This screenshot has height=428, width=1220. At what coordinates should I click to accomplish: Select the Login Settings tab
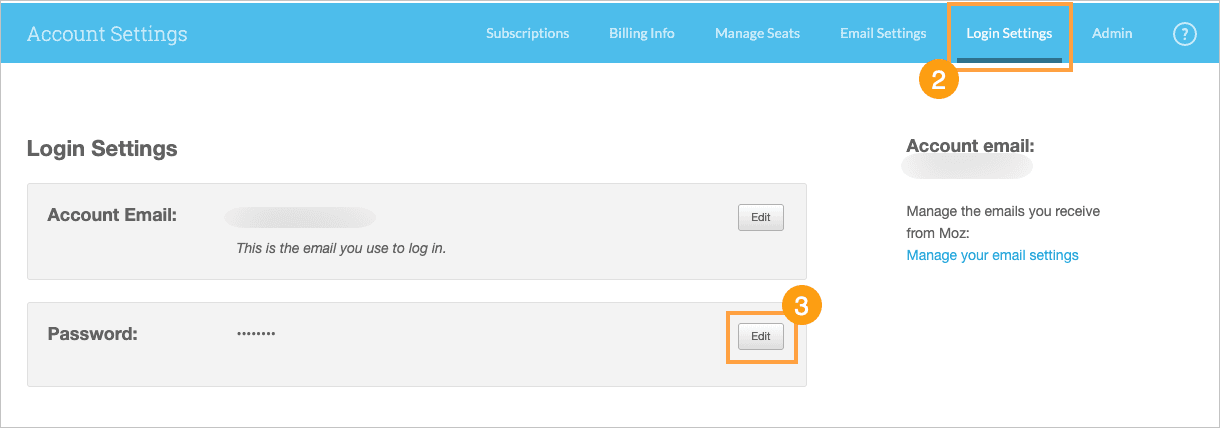coord(1008,33)
